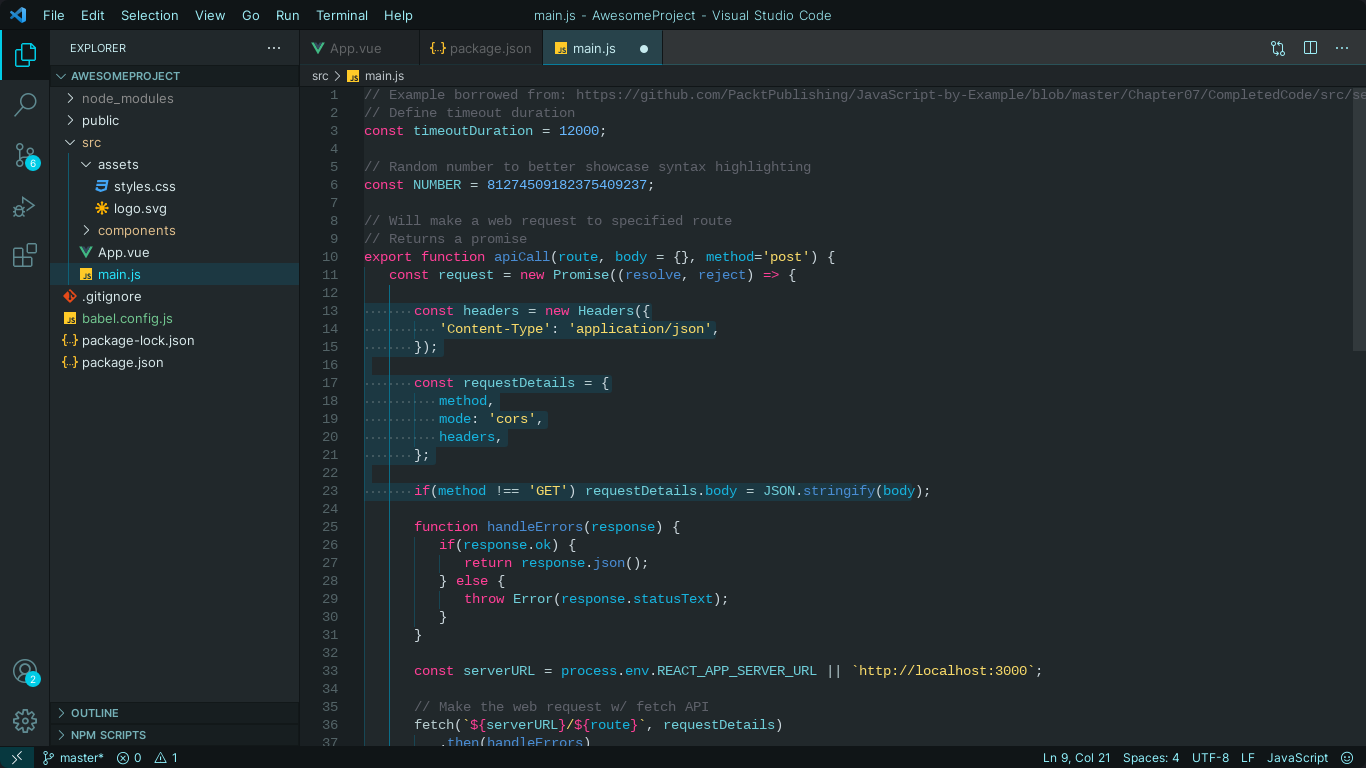The width and height of the screenshot is (1366, 768).
Task: Split the editor to the right
Action: tap(1310, 48)
